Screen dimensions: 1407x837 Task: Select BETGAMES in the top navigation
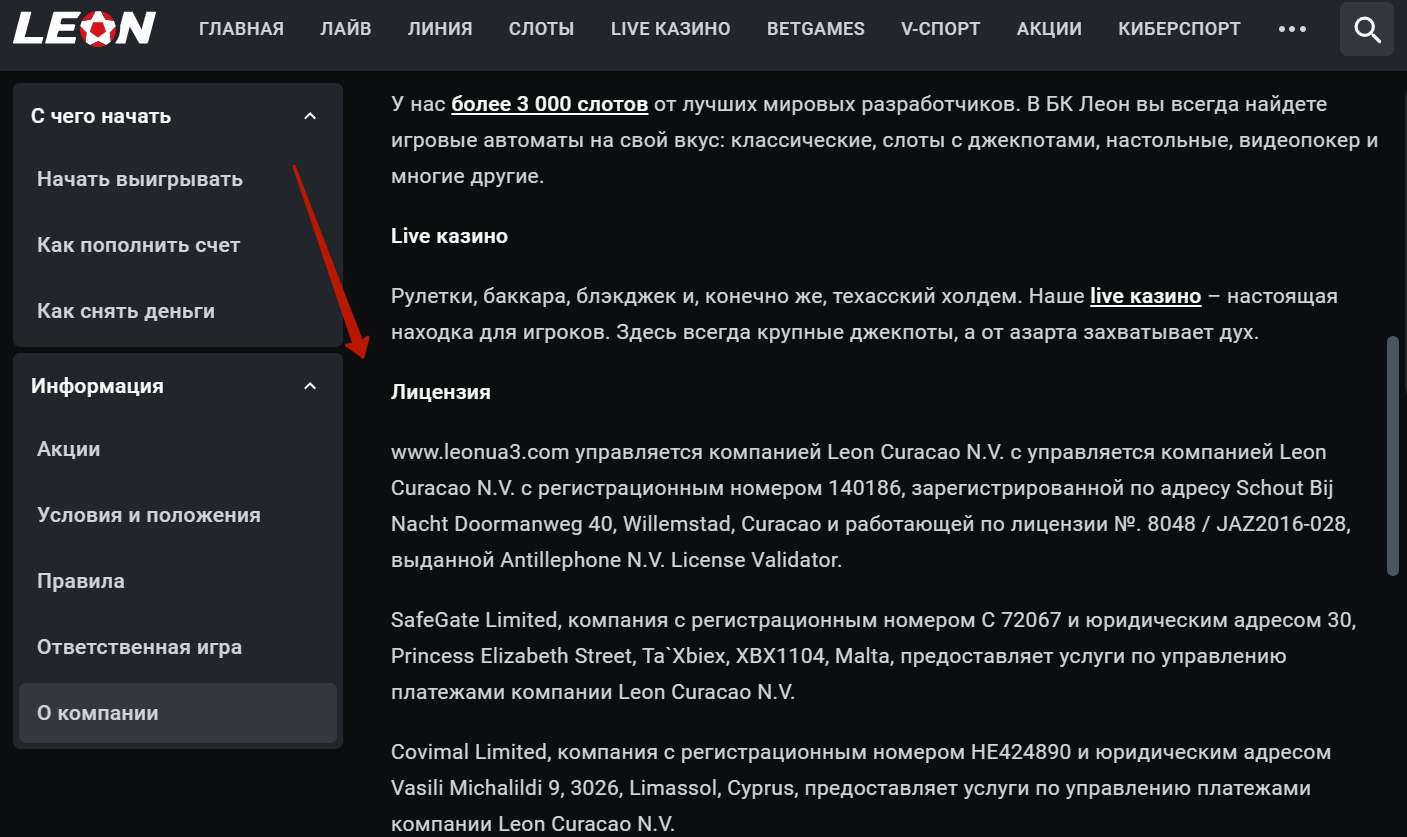pos(815,28)
